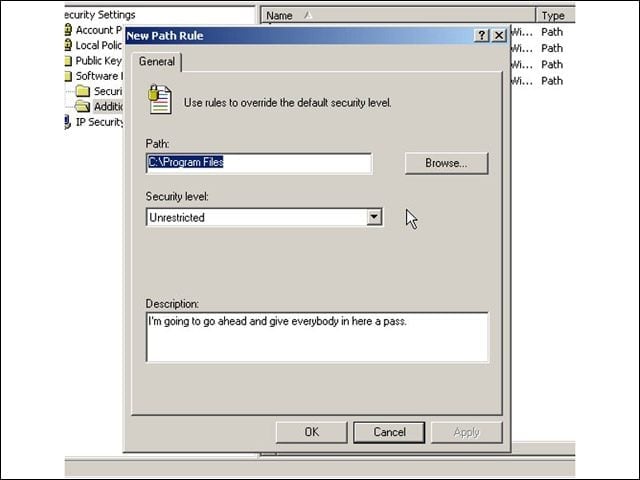Click first Path cell in Type column

[552, 32]
